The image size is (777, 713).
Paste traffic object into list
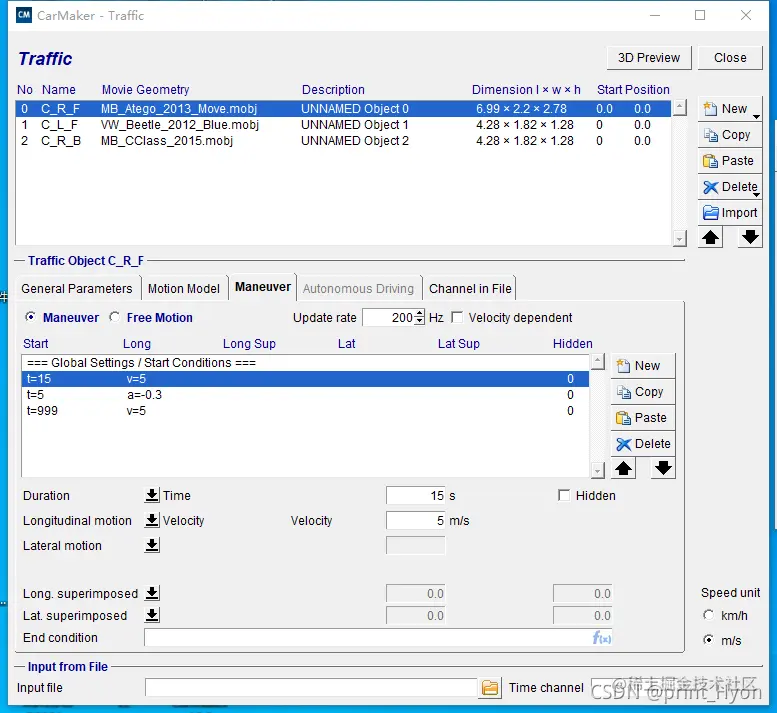[x=729, y=161]
